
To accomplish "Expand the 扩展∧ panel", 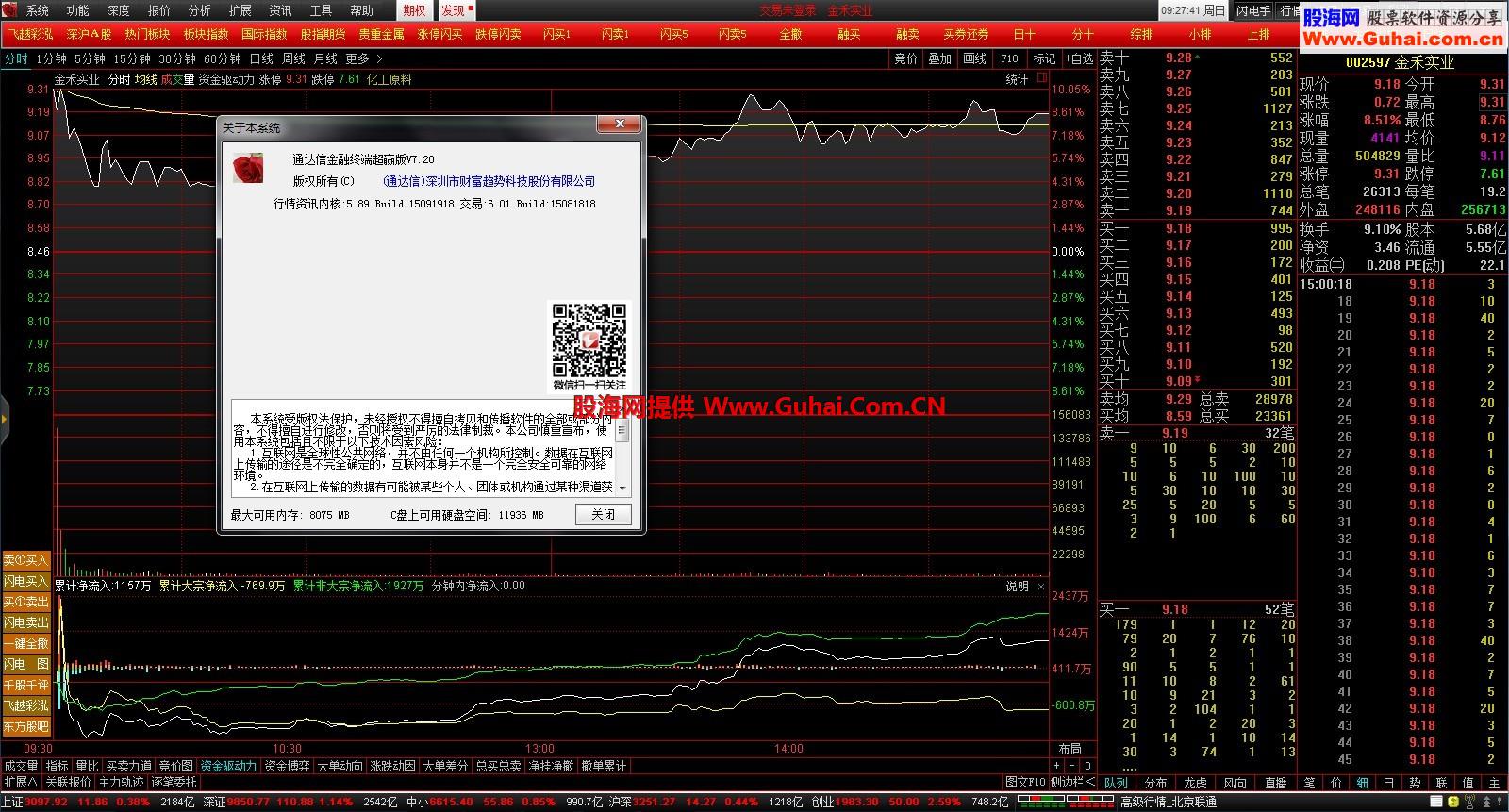I will tap(21, 782).
